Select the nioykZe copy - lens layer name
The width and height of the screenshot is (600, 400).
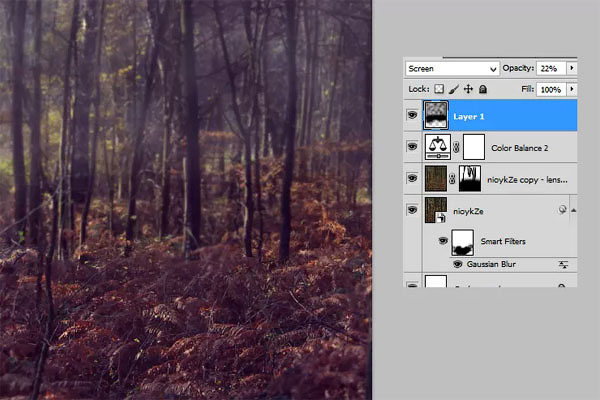[x=527, y=180]
